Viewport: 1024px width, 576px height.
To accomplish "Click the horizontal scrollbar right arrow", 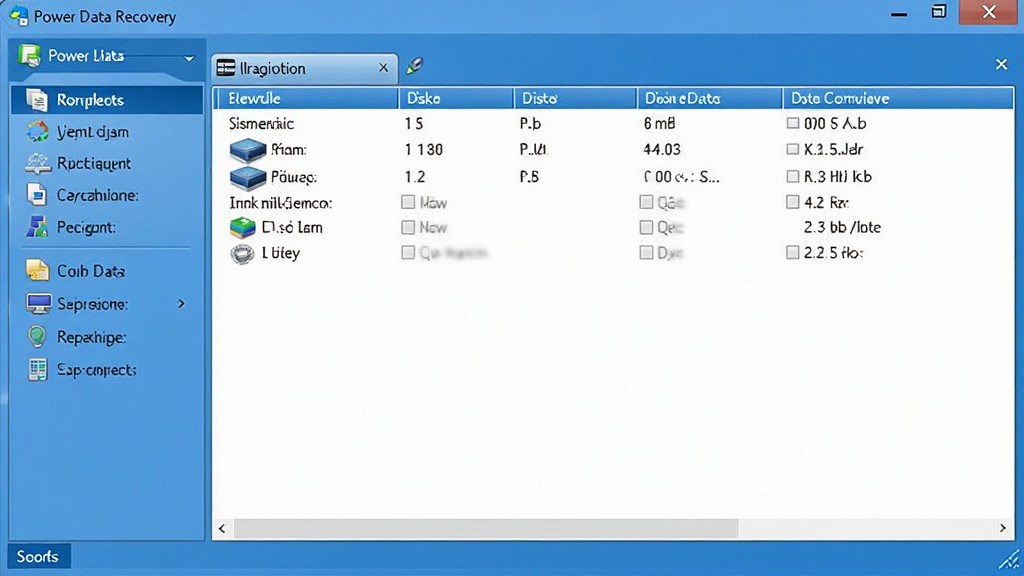I will (x=1002, y=528).
